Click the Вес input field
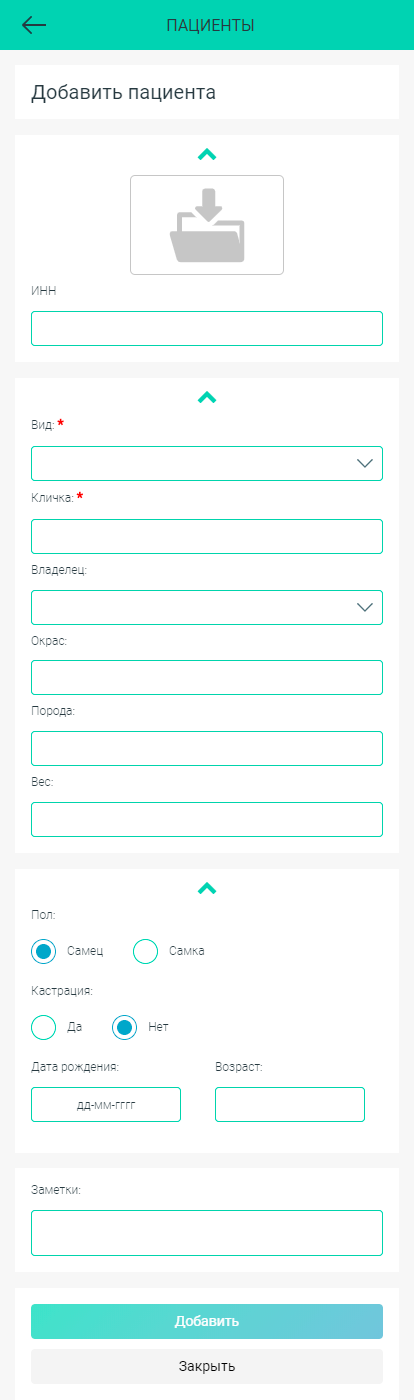This screenshot has width=414, height=1400. point(207,819)
